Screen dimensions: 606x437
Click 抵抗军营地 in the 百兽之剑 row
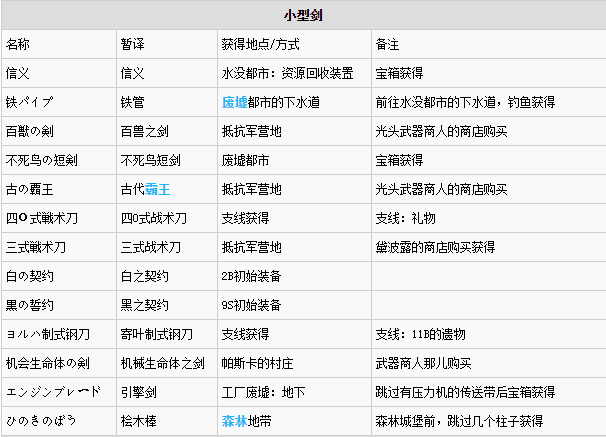251,131
